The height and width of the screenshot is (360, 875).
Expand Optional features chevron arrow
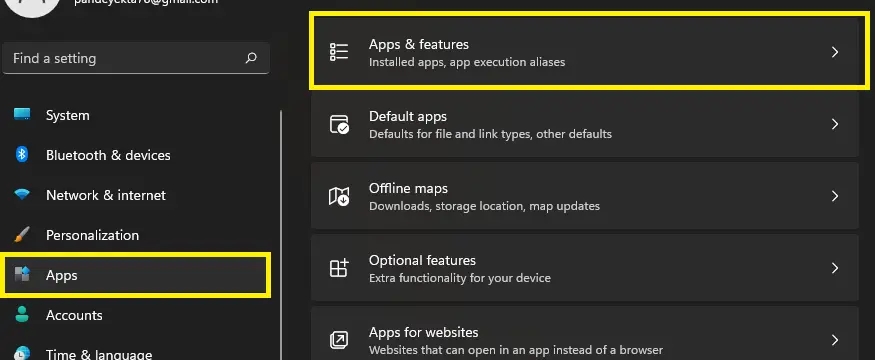[x=835, y=268]
